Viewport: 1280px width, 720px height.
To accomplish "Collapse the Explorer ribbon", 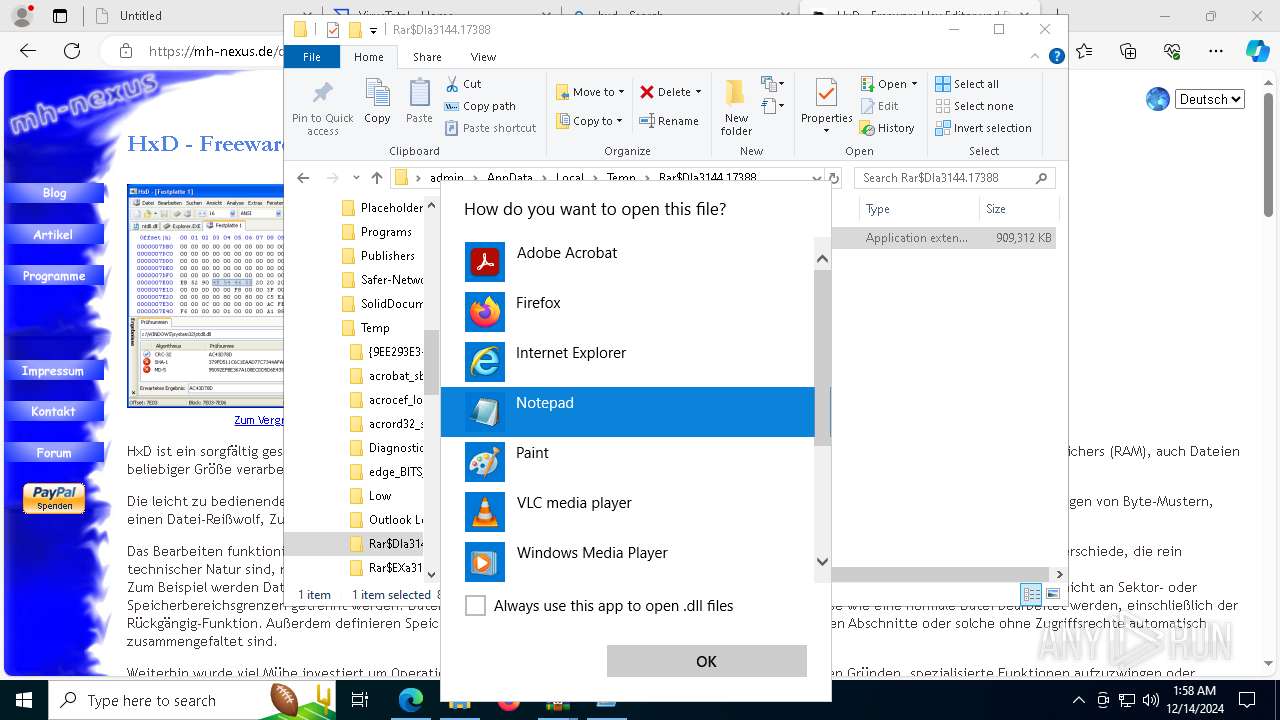I will (1035, 57).
